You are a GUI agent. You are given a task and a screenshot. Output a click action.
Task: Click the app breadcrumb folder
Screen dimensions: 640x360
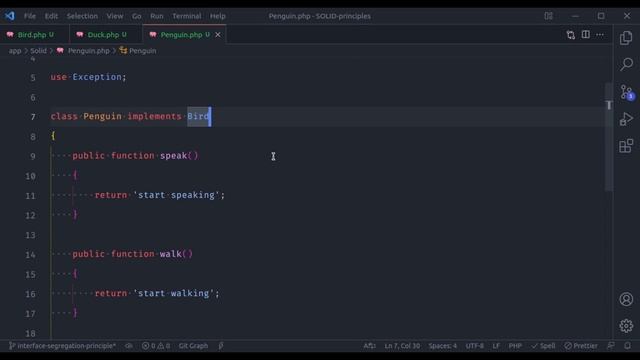(15, 51)
